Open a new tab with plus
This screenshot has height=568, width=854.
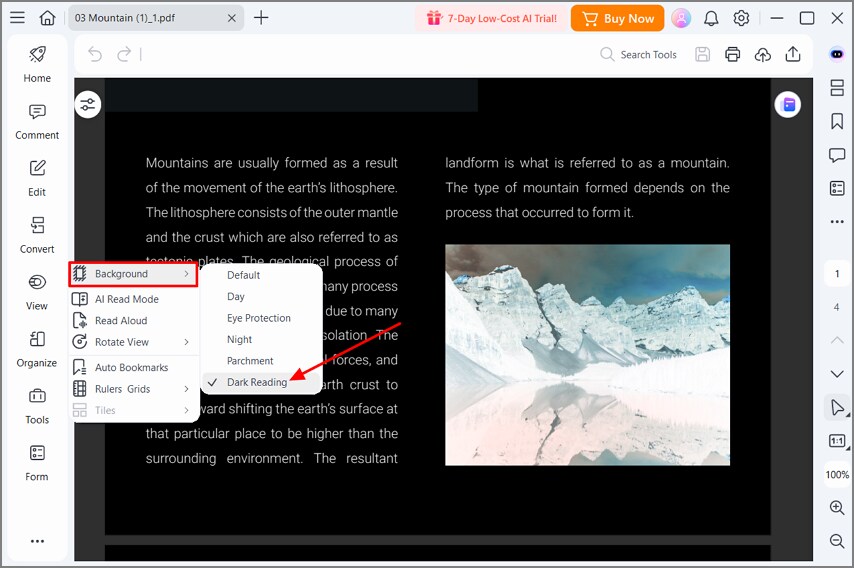click(261, 18)
